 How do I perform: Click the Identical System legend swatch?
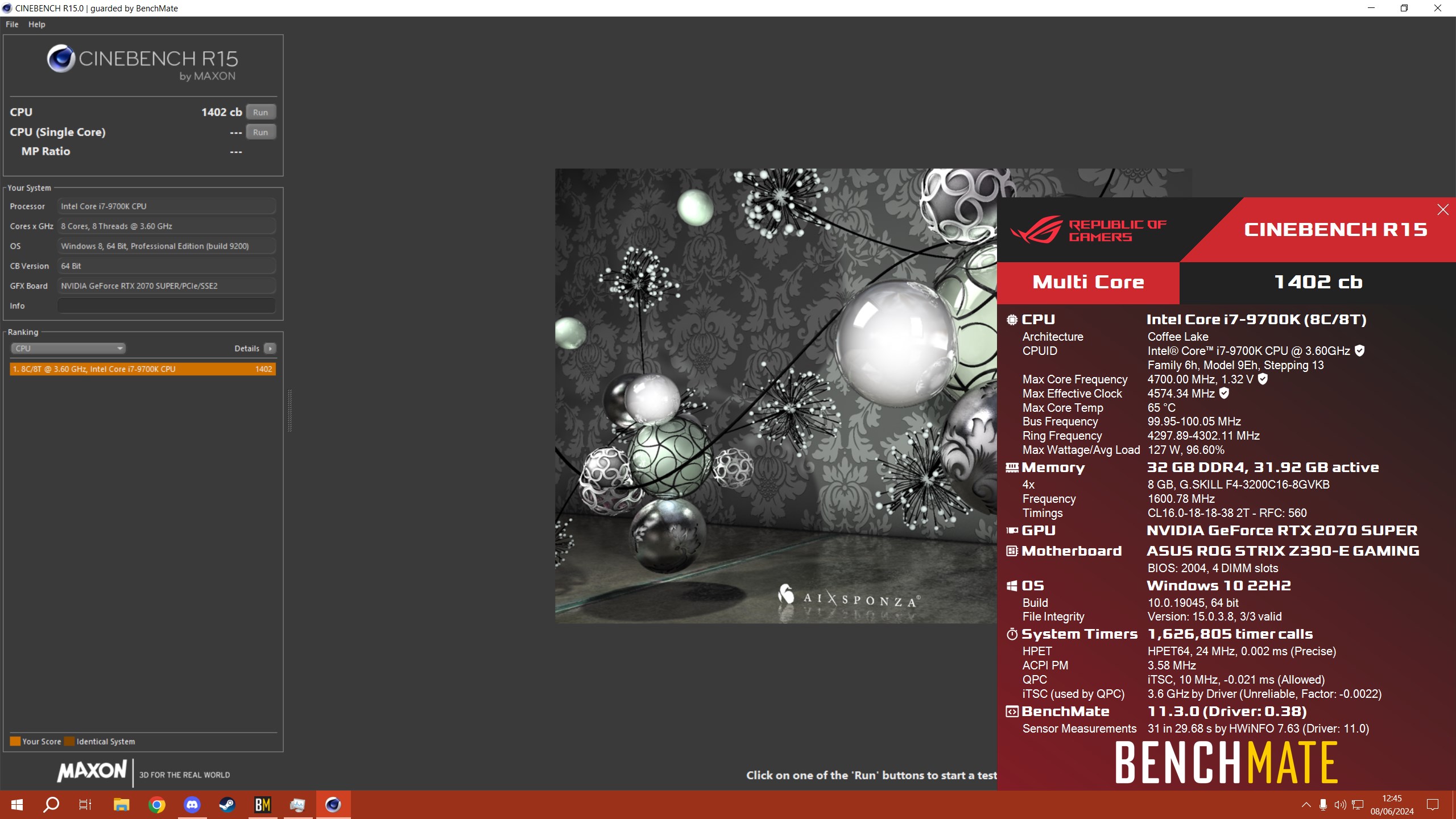[69, 741]
